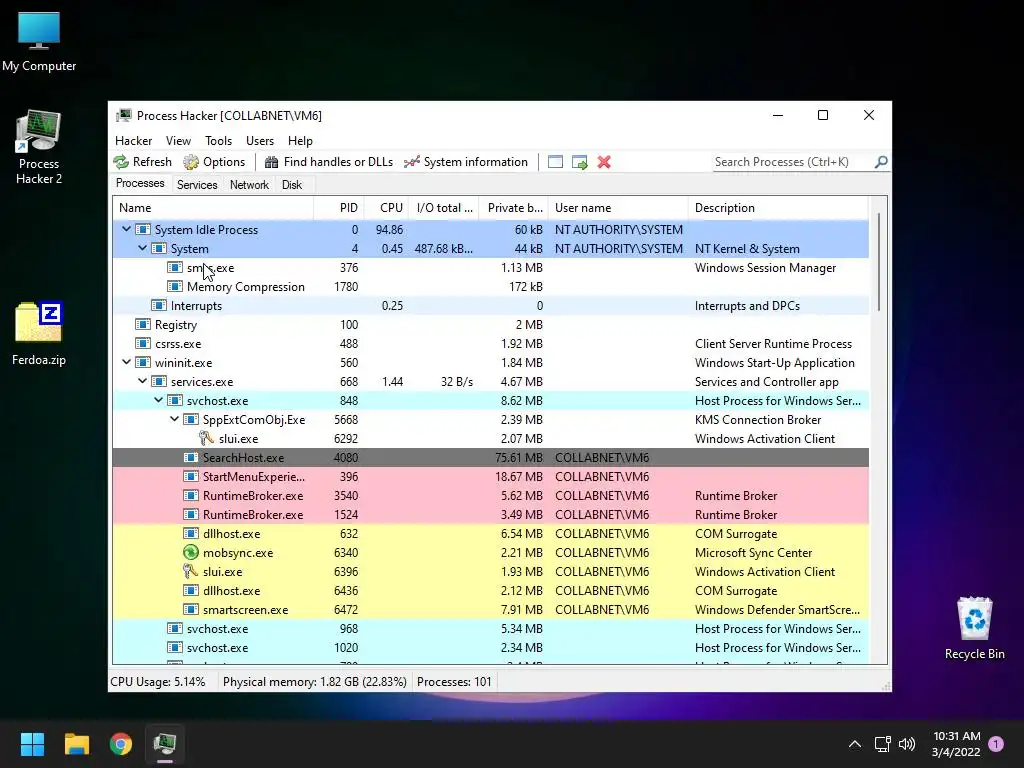The height and width of the screenshot is (768, 1024).
Task: Sort by I/O total column header
Action: tap(444, 208)
